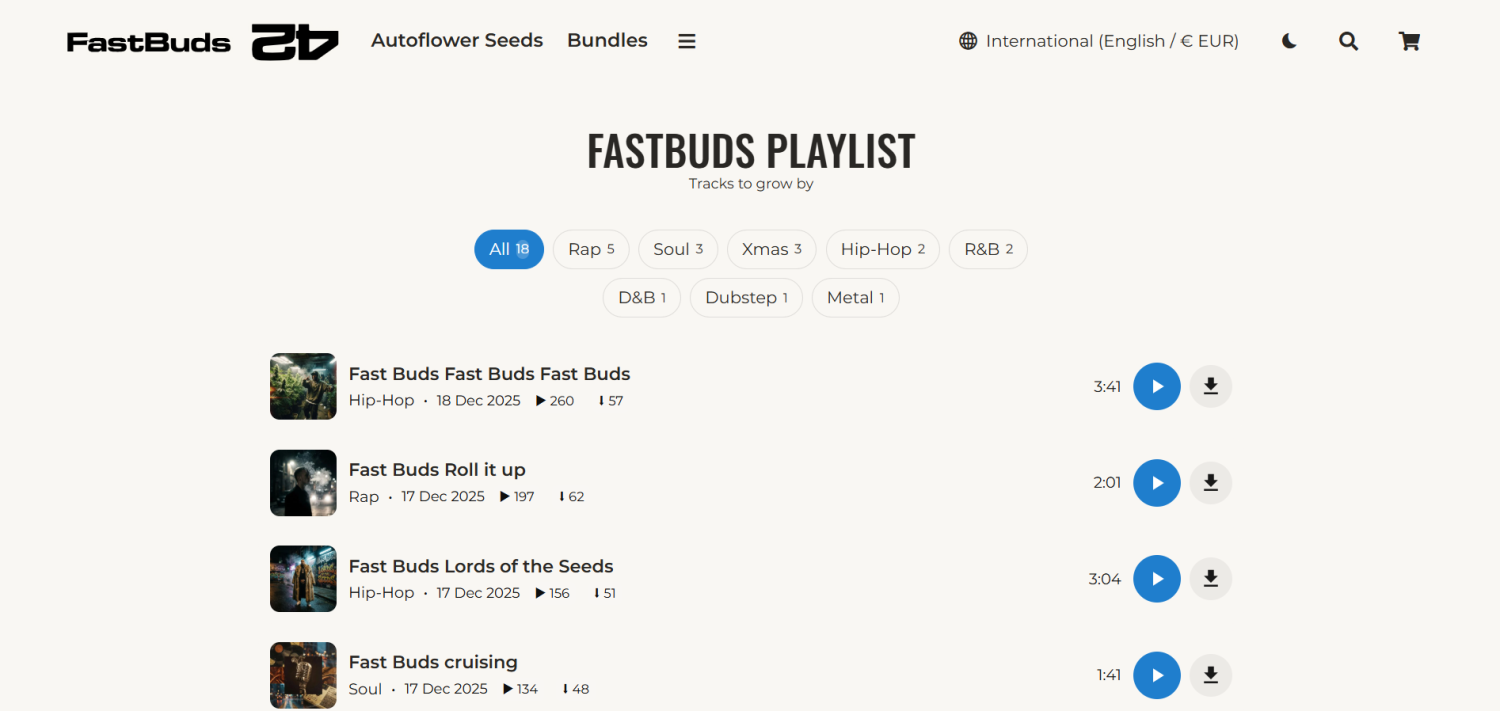
Task: Play Fast Buds Lords of the Seeds
Action: [1156, 579]
